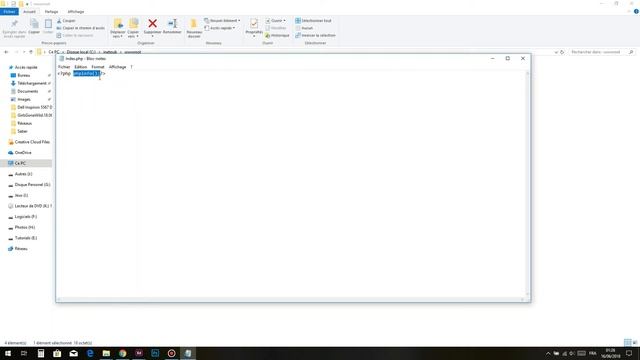Click the refresh icon beside the address bar

[x=562, y=52]
